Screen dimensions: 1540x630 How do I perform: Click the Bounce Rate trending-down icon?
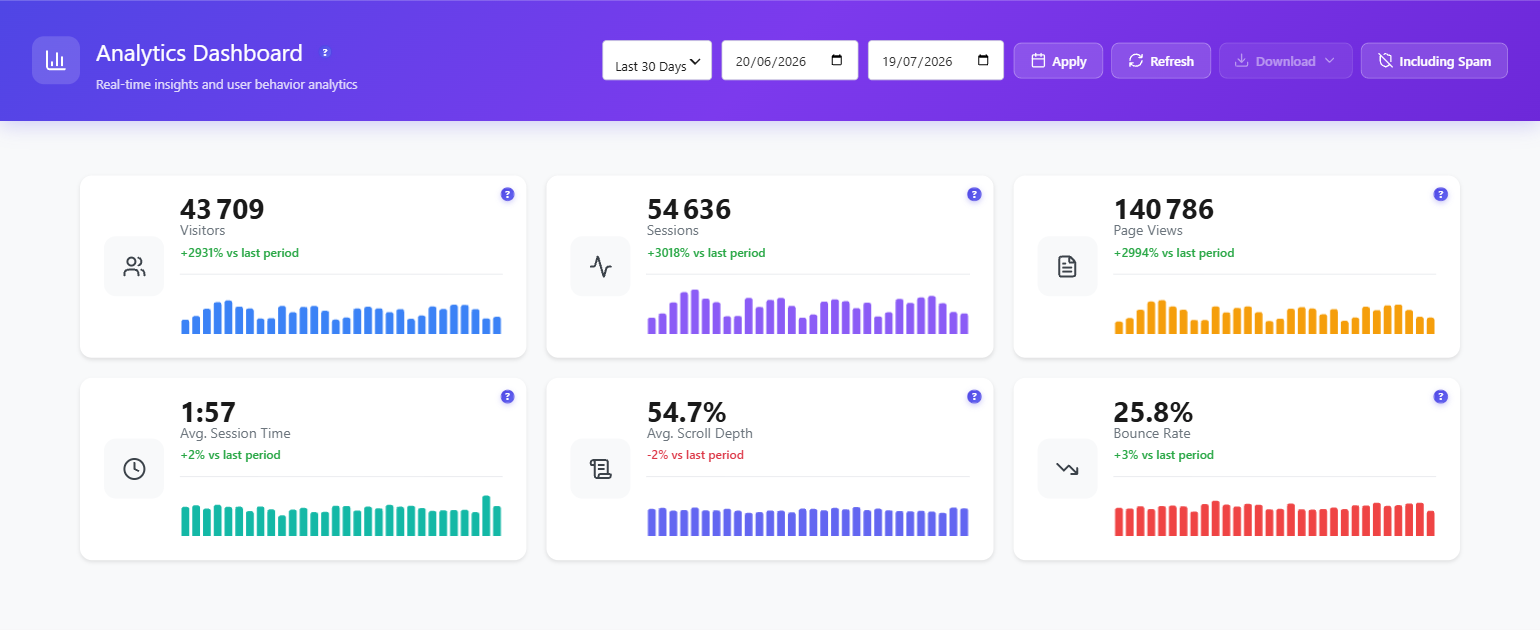pyautogui.click(x=1067, y=468)
